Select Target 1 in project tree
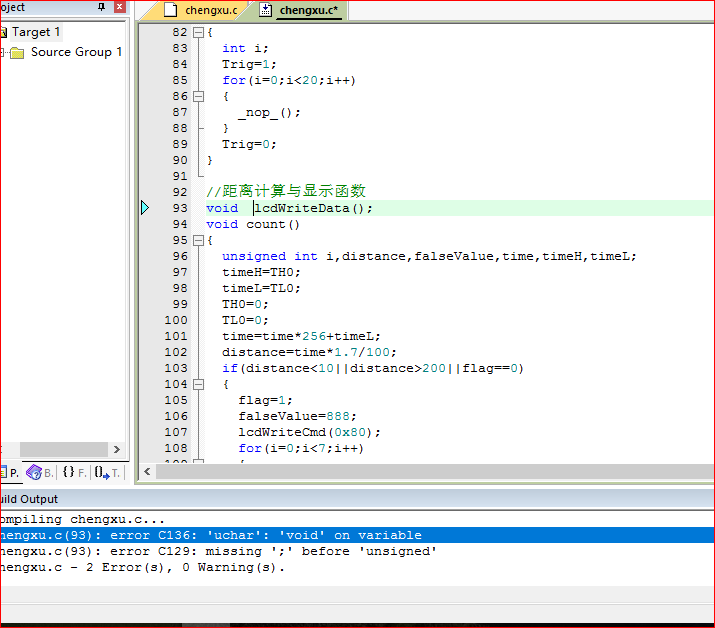 click(x=36, y=32)
